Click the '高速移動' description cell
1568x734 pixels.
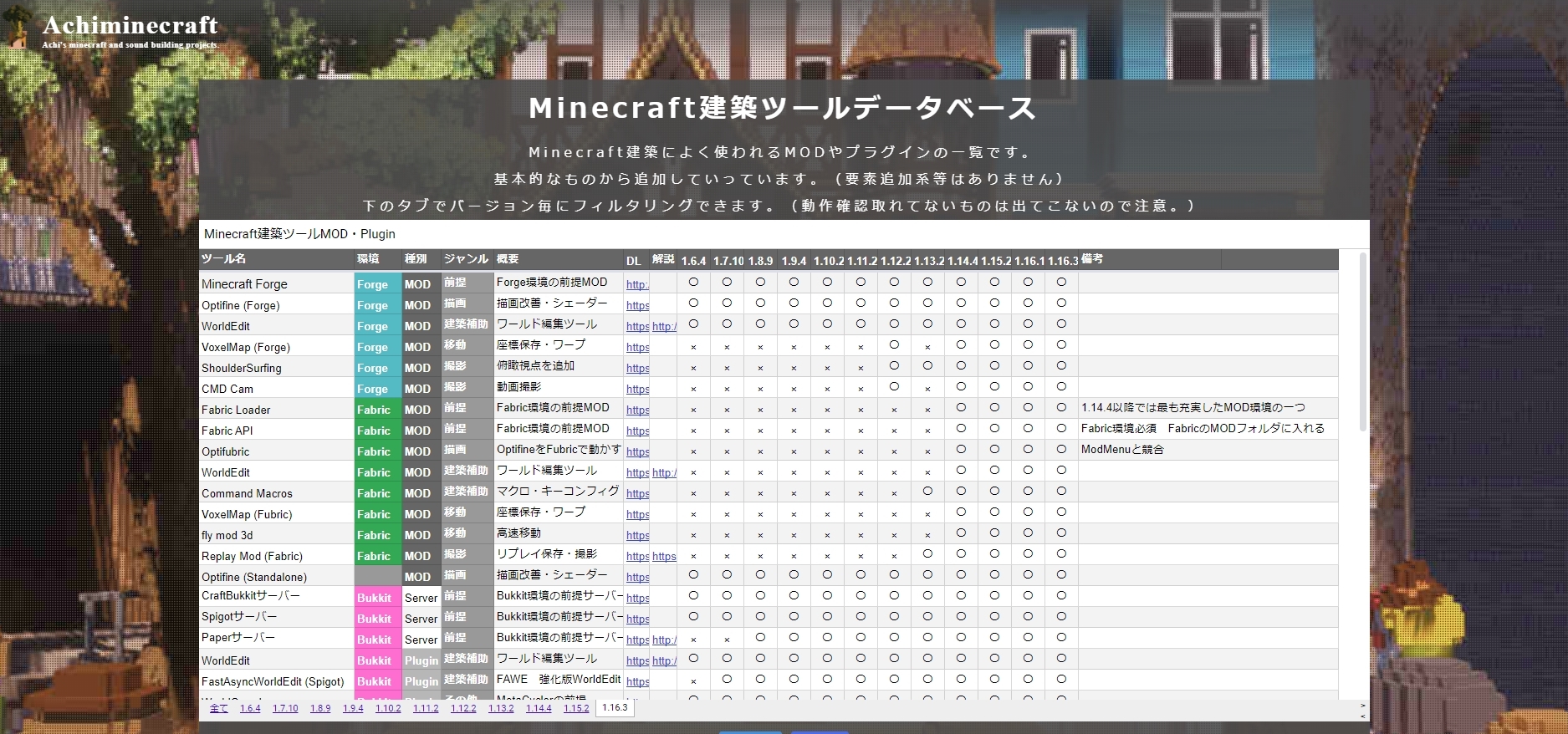559,533
